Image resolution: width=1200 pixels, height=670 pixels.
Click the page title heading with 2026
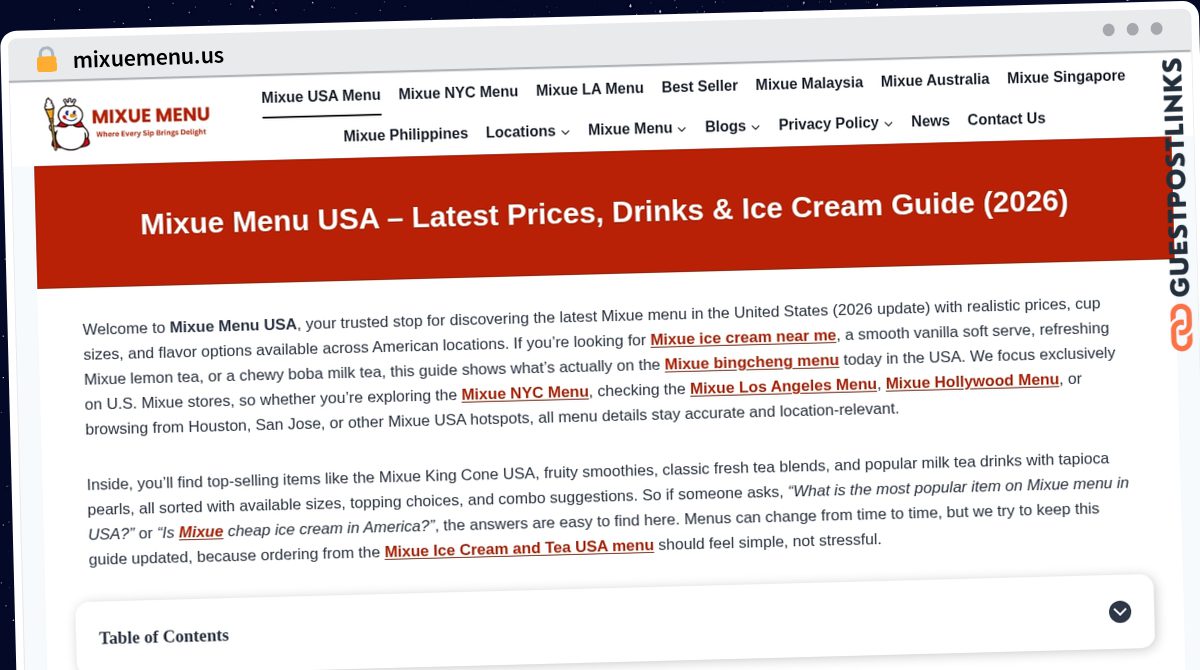pos(604,212)
